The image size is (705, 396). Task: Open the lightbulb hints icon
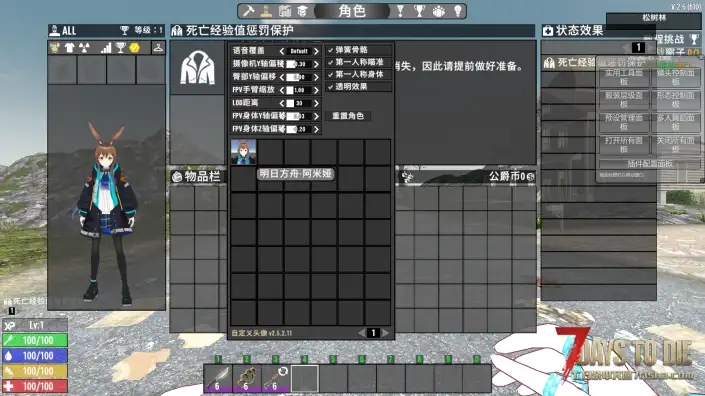[458, 11]
